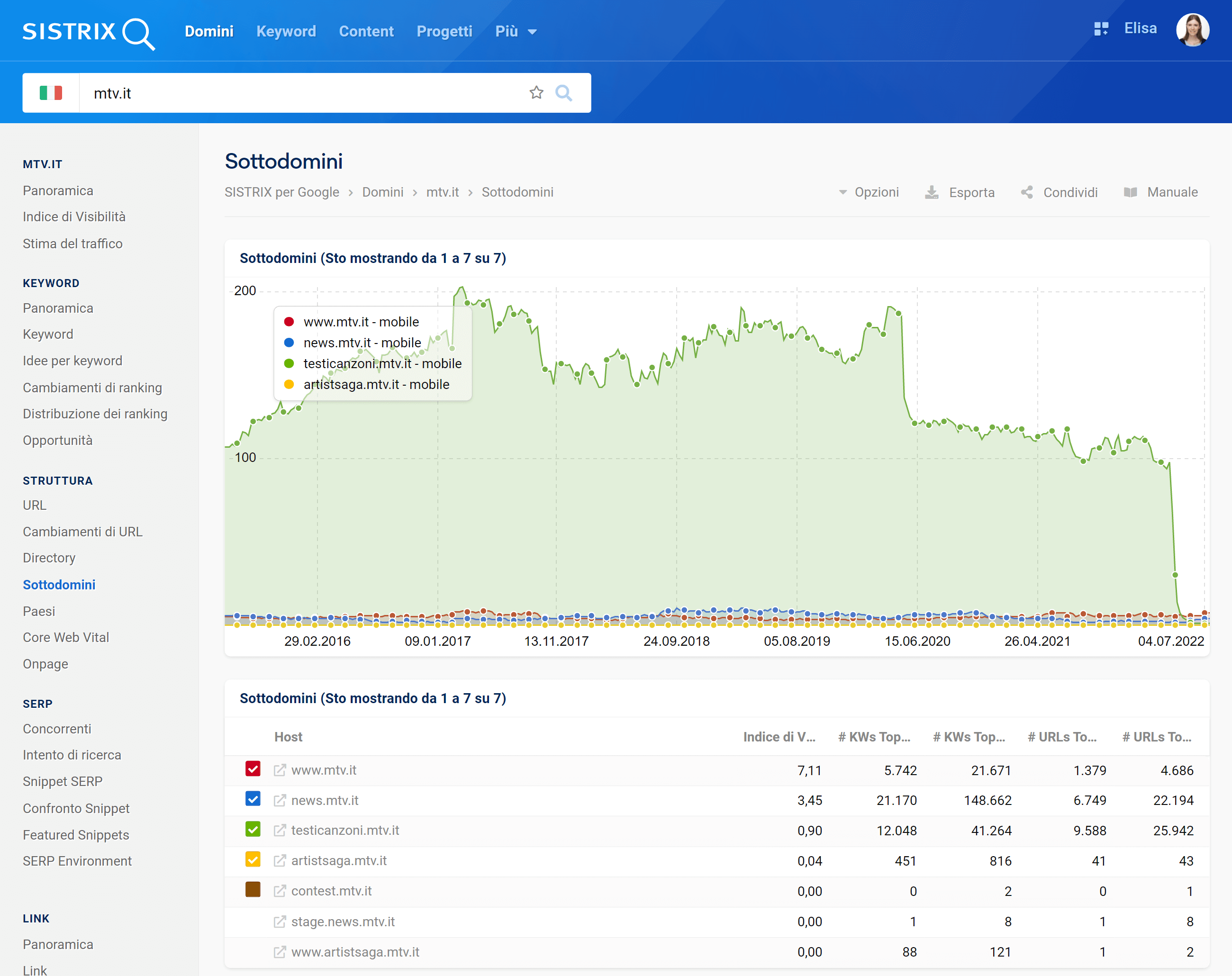Image resolution: width=1232 pixels, height=976 pixels.
Task: Open external link icon for www.mtv.it
Action: (x=280, y=770)
